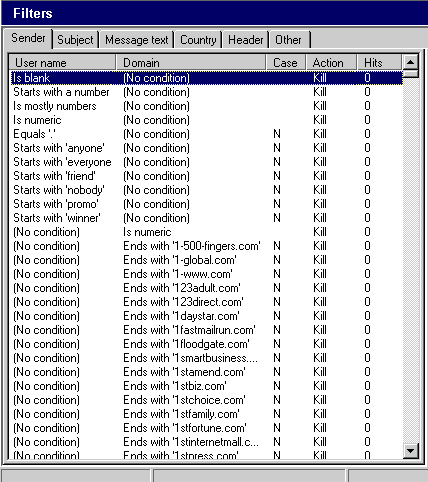Open the Message text tab
Image resolution: width=428 pixels, height=482 pixels.
(x=137, y=40)
